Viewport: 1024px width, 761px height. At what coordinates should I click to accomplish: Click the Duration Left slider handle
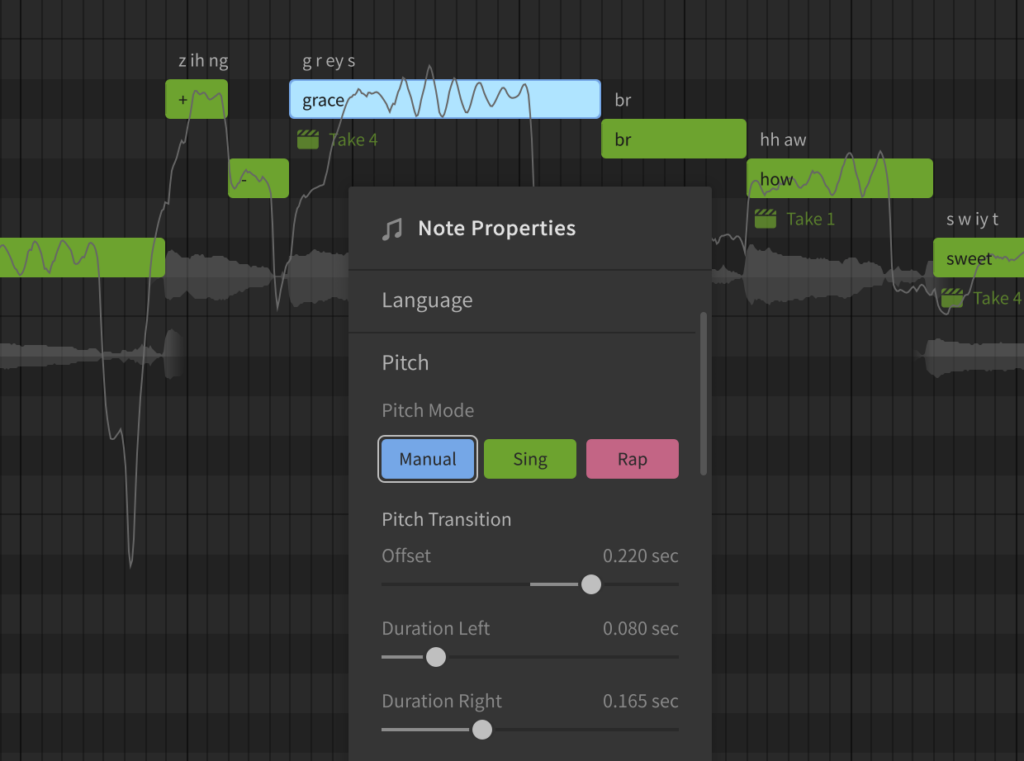click(435, 657)
